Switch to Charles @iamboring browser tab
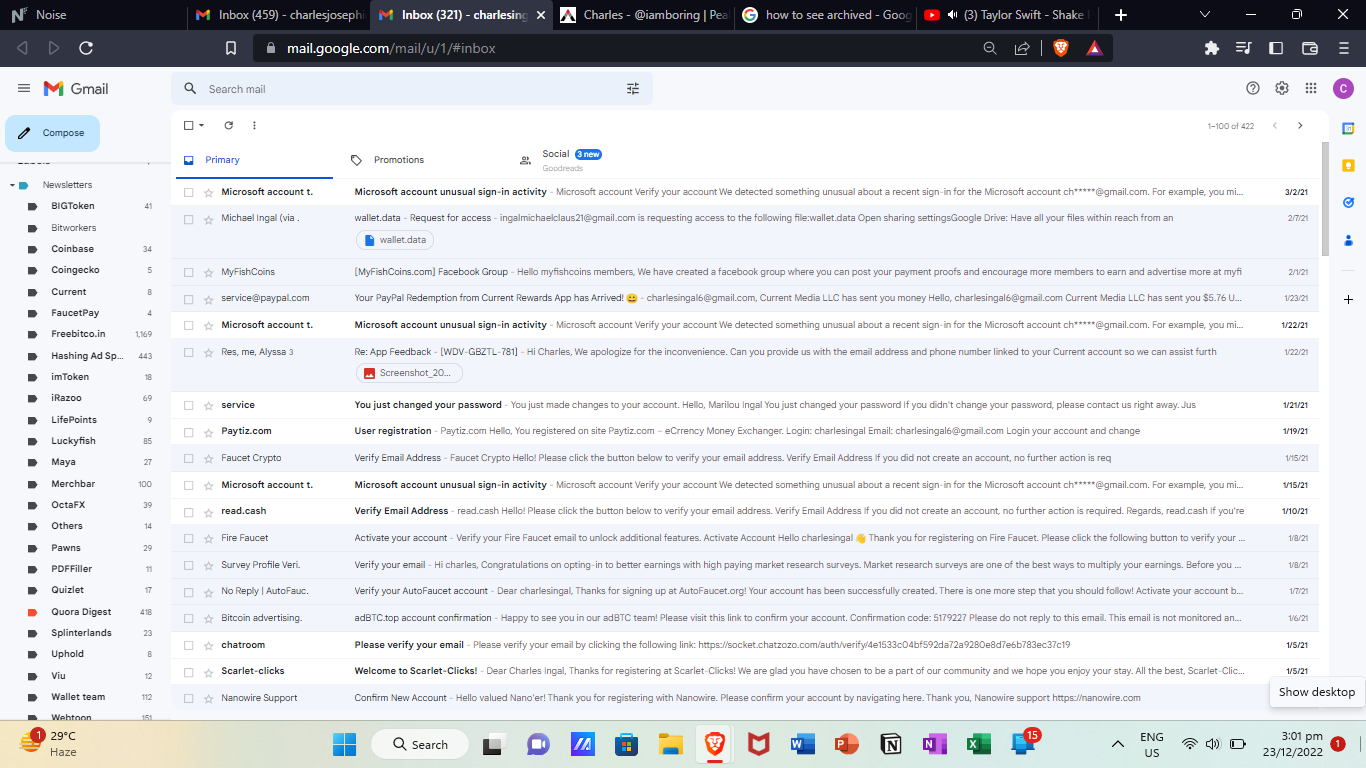Screen dimensions: 1366x768 645,15
